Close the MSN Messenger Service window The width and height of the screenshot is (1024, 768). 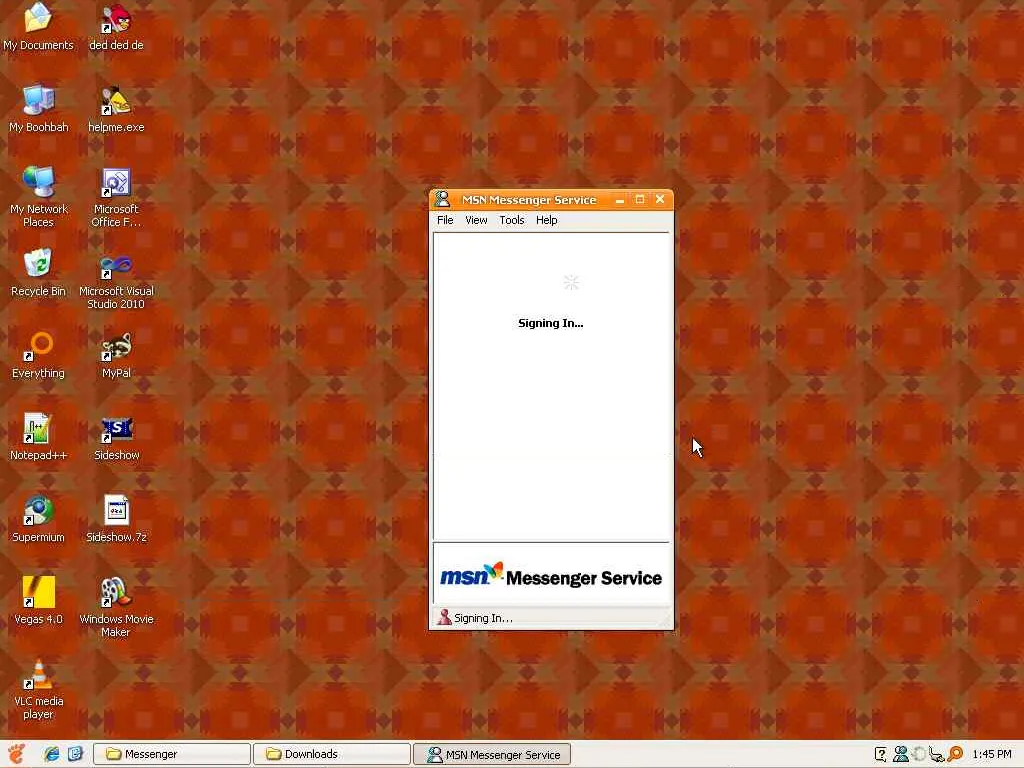pyautogui.click(x=660, y=200)
